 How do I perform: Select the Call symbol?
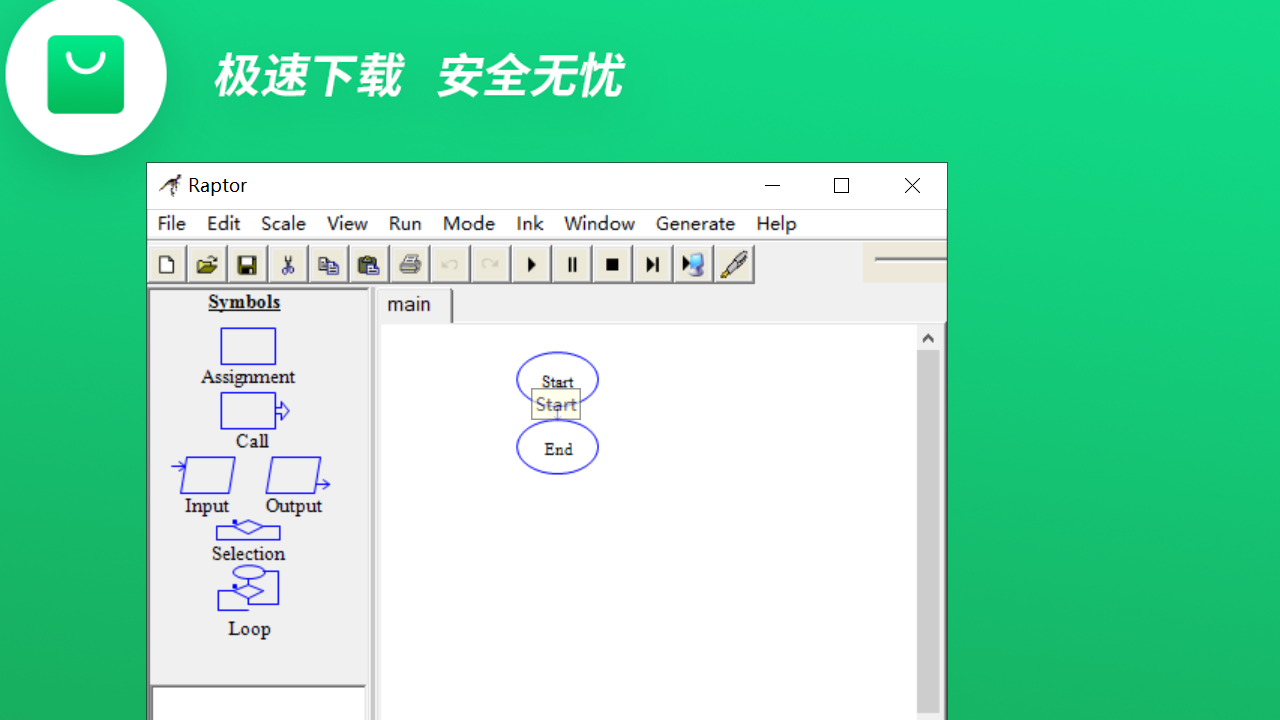coord(247,410)
